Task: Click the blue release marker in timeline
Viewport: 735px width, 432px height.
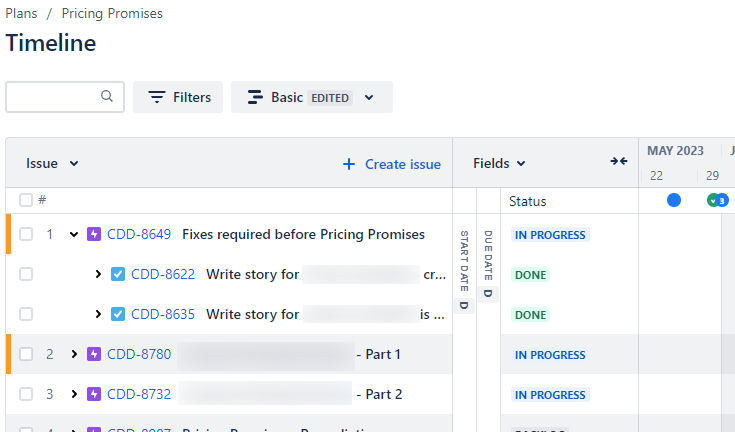Action: [x=674, y=200]
